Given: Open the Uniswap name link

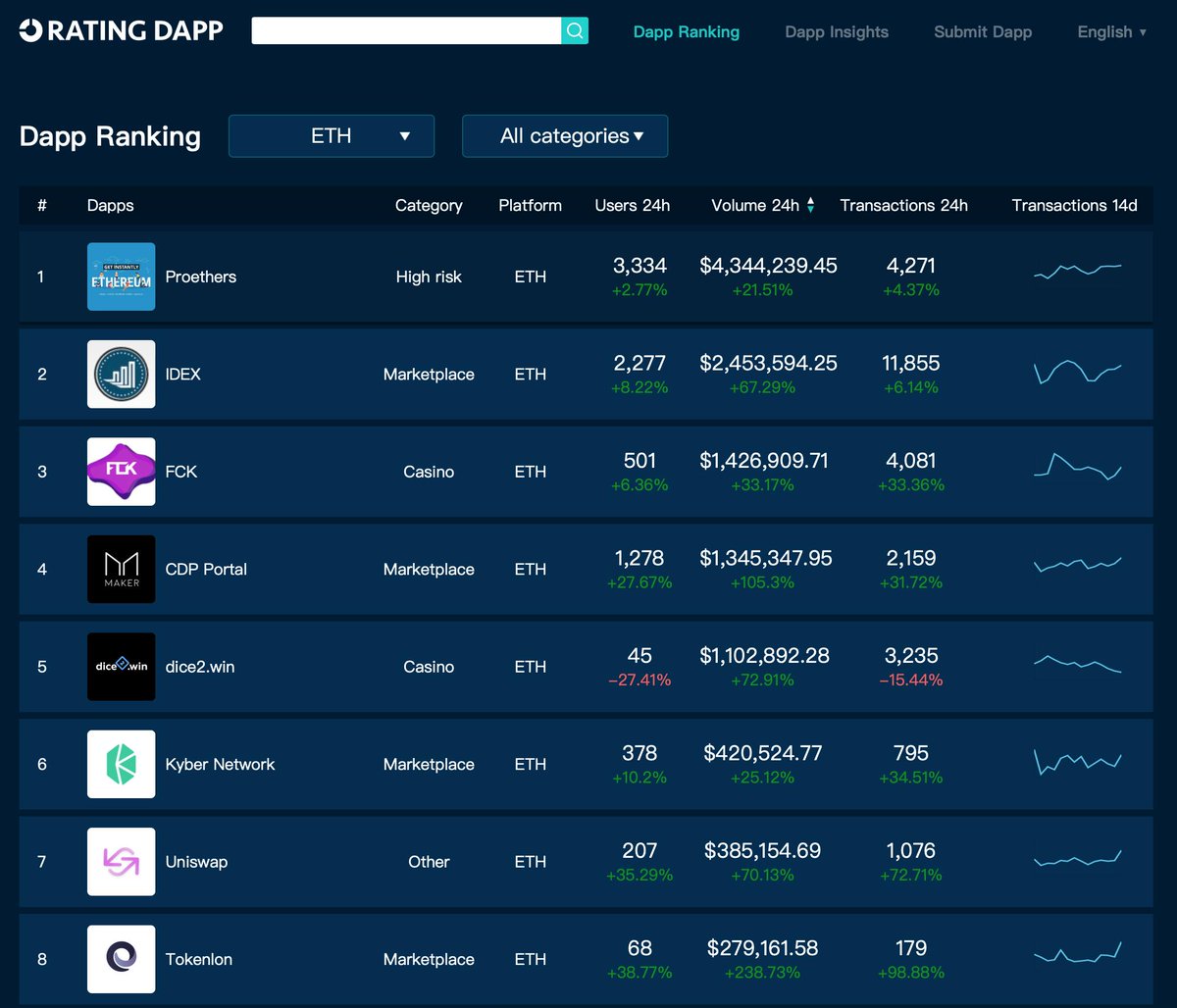Looking at the screenshot, I should [196, 862].
